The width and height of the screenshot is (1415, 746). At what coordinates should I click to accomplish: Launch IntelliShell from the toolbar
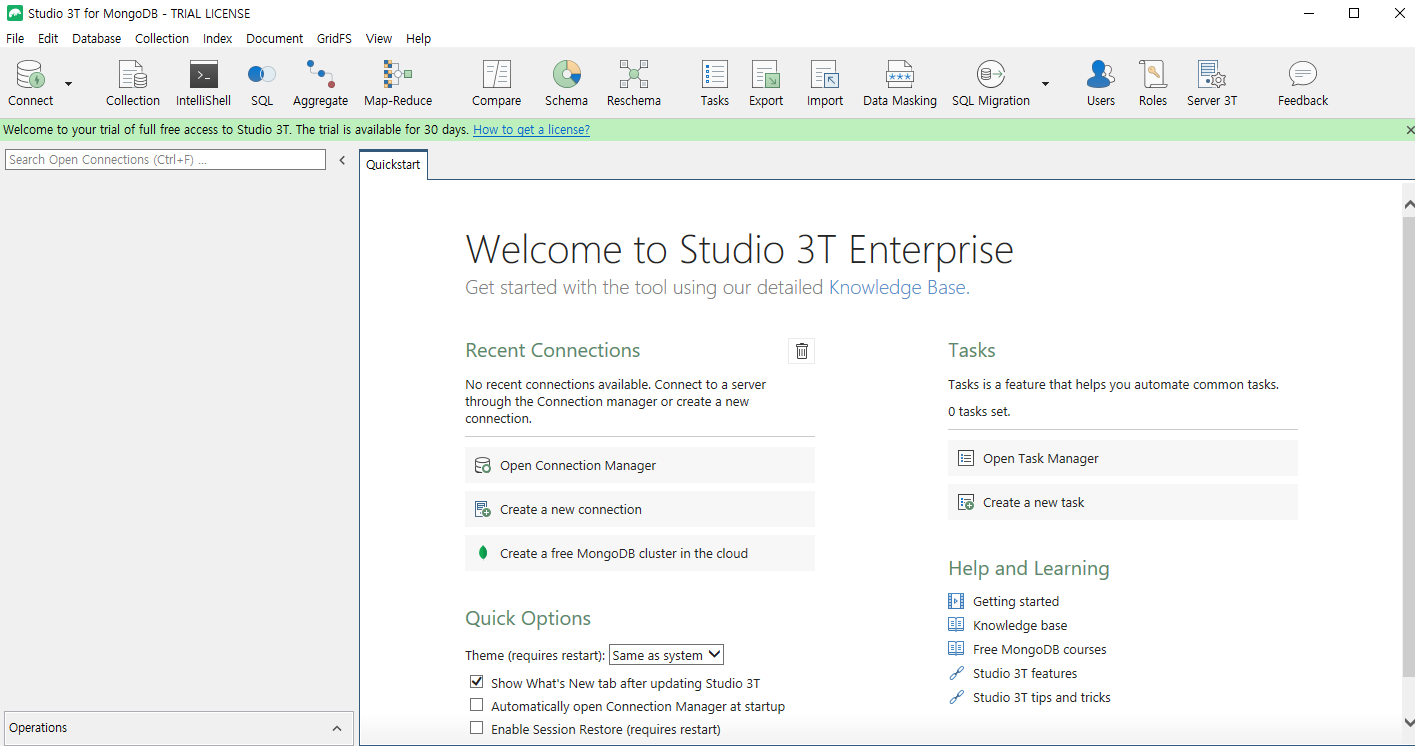203,83
